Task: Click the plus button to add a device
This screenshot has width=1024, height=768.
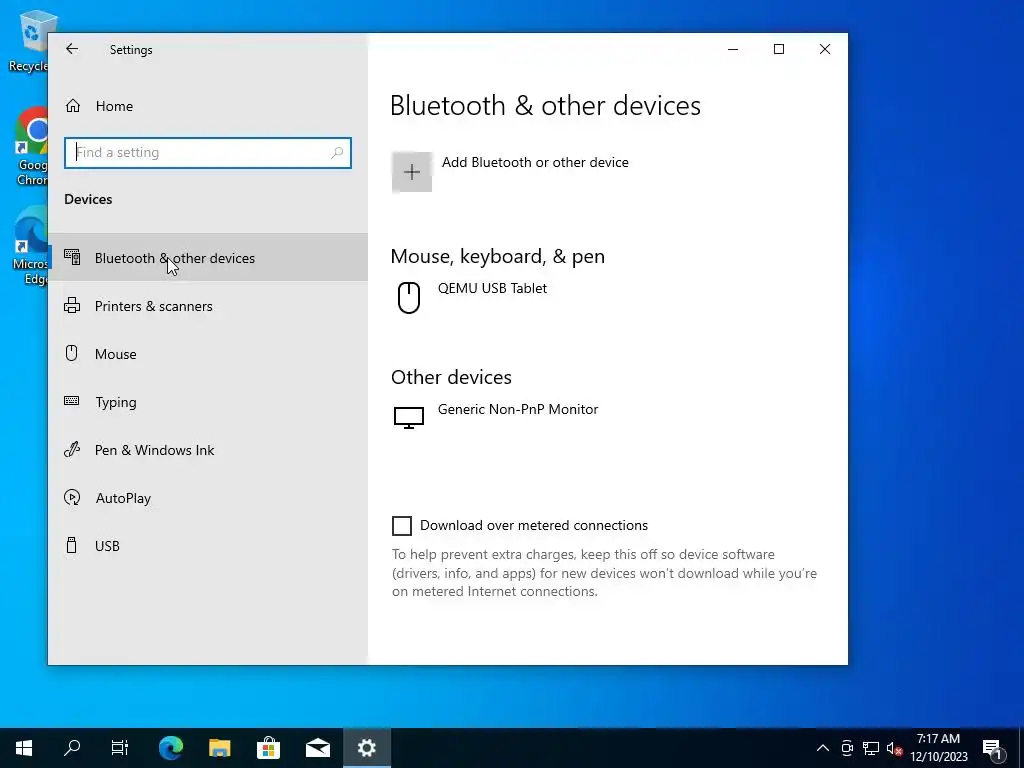Action: click(411, 172)
